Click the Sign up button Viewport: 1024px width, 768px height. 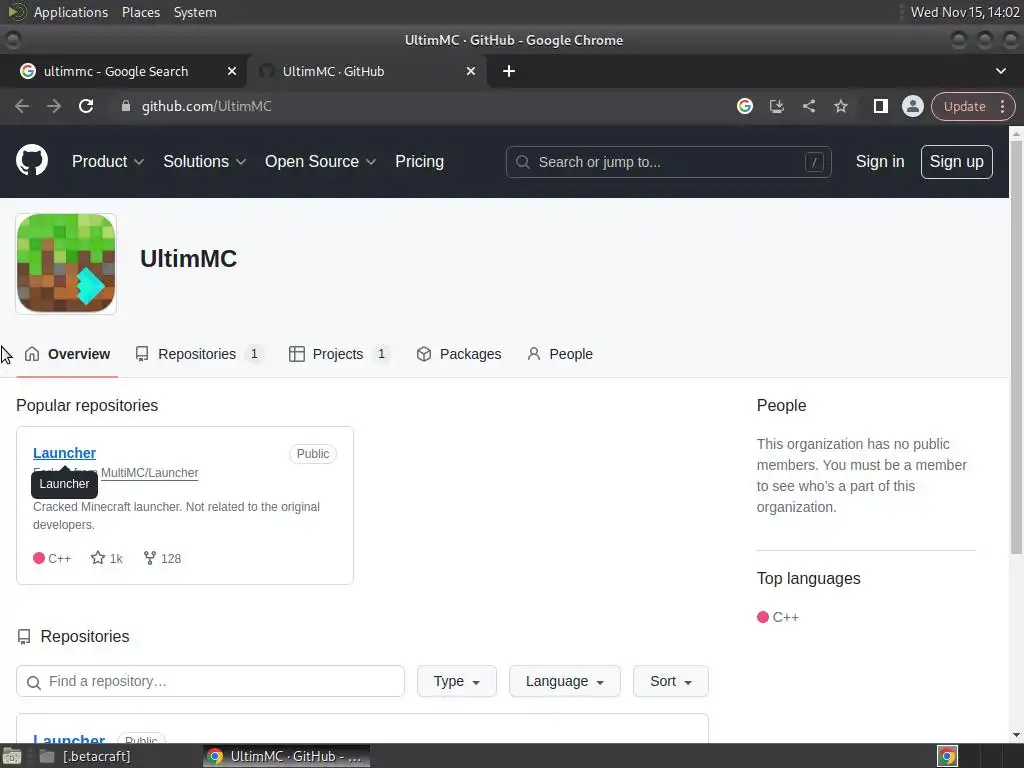pyautogui.click(x=956, y=161)
